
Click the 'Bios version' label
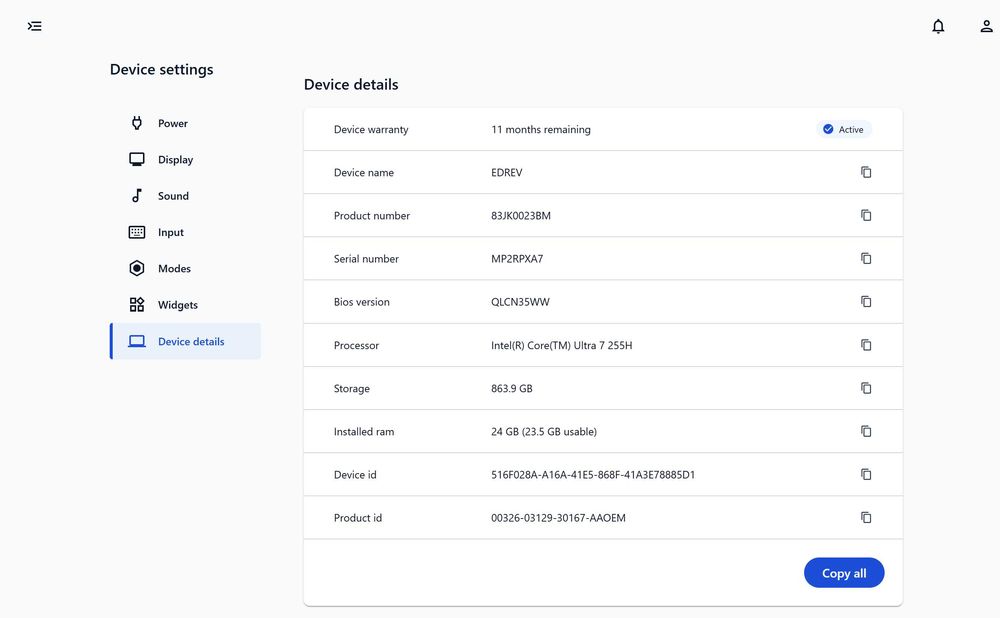pyautogui.click(x=362, y=302)
